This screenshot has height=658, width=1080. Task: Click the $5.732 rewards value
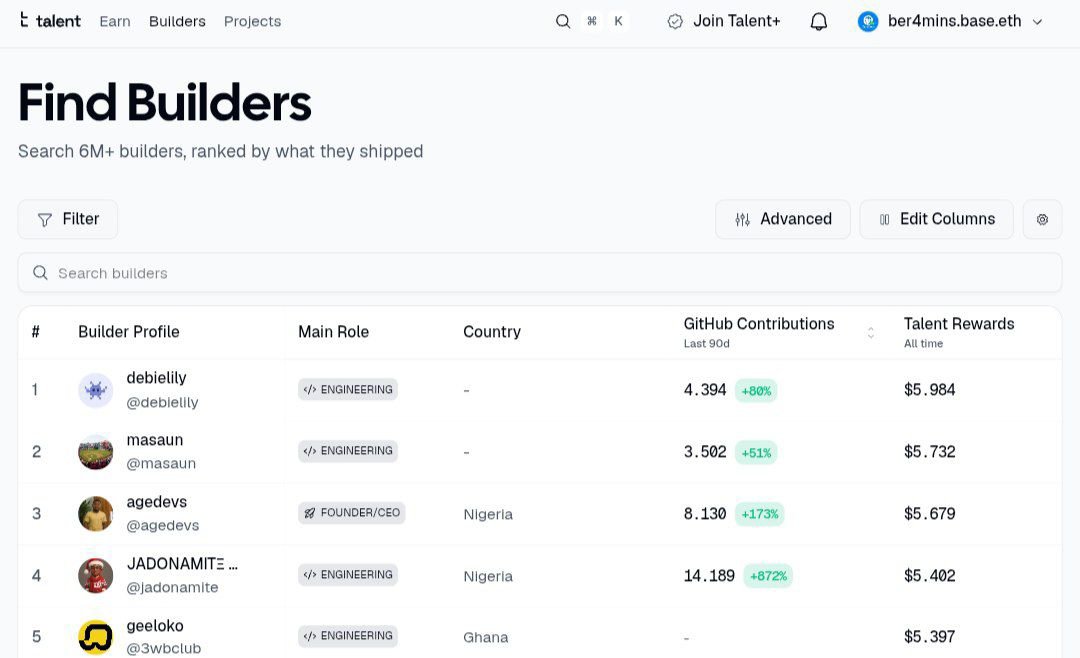929,451
